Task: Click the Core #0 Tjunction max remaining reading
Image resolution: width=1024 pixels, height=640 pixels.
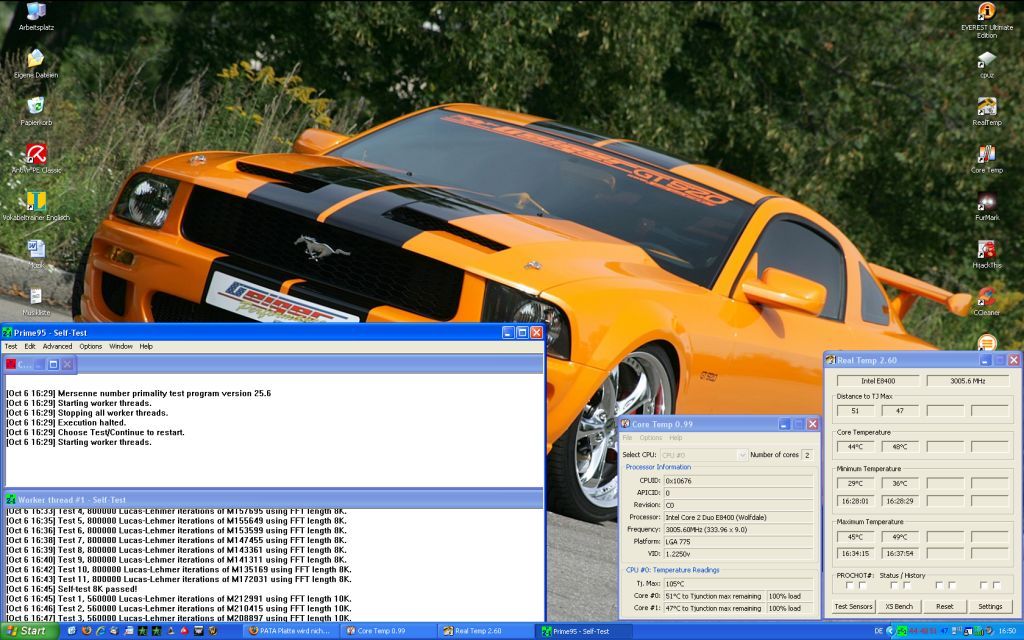Action: click(x=714, y=596)
